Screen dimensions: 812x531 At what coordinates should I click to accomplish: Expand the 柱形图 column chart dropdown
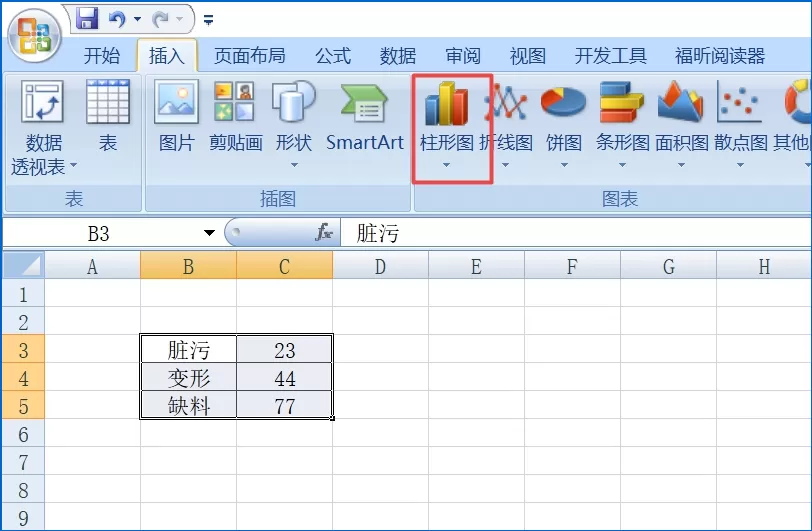446,165
